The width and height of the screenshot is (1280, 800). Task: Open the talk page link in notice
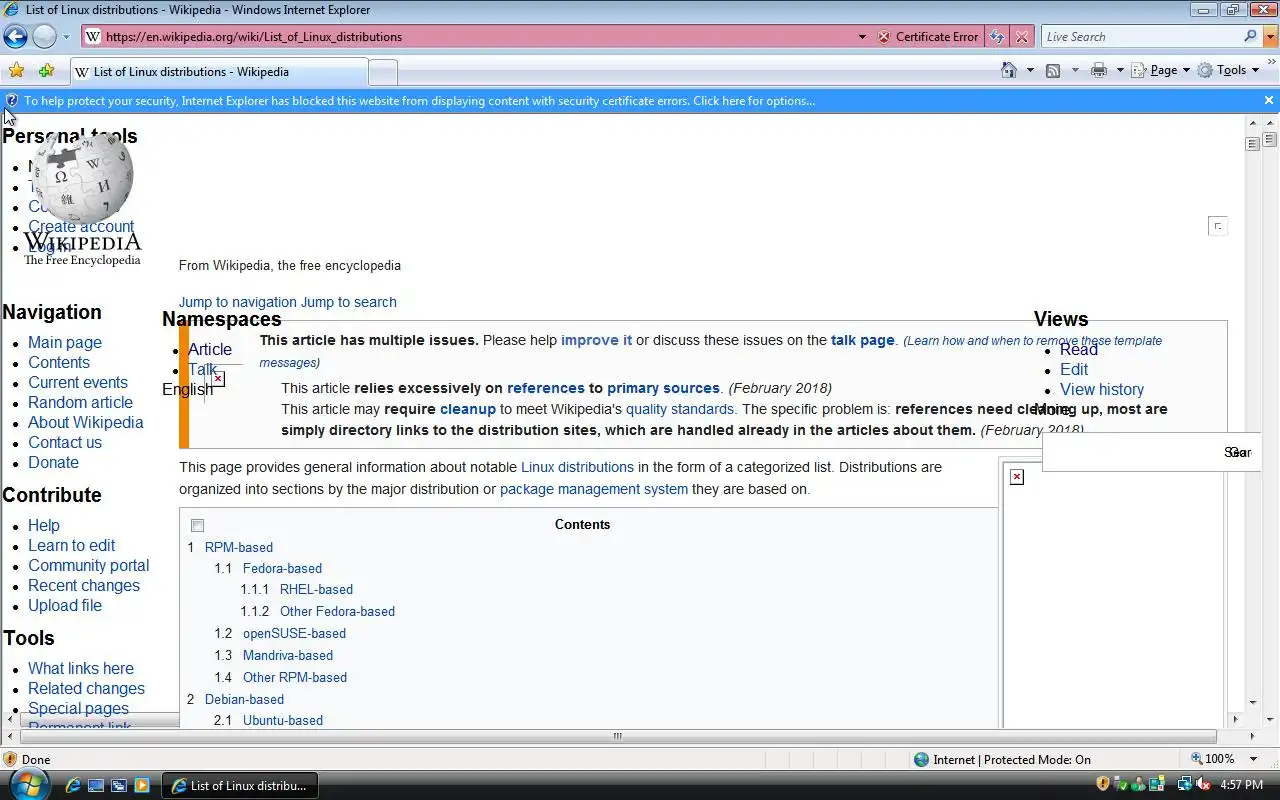[x=862, y=340]
